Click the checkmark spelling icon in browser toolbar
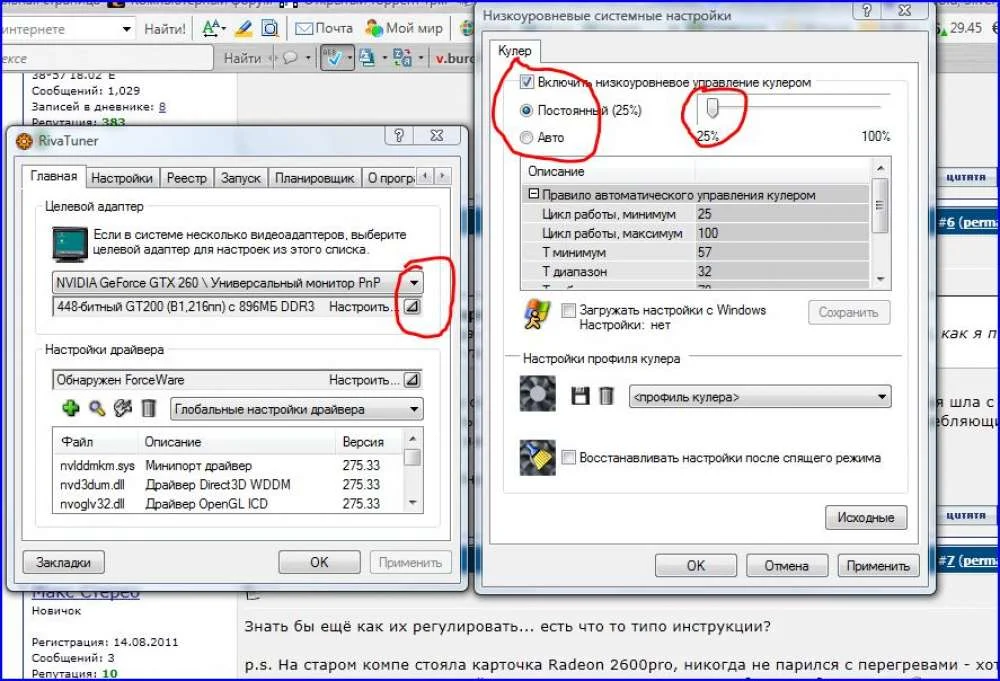The height and width of the screenshot is (681, 1000). pyautogui.click(x=332, y=58)
